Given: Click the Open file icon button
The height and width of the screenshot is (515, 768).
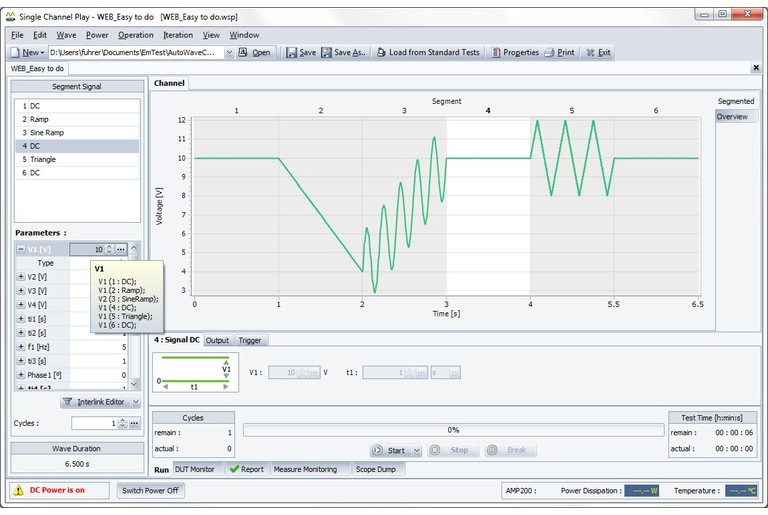Looking at the screenshot, I should click(x=242, y=52).
